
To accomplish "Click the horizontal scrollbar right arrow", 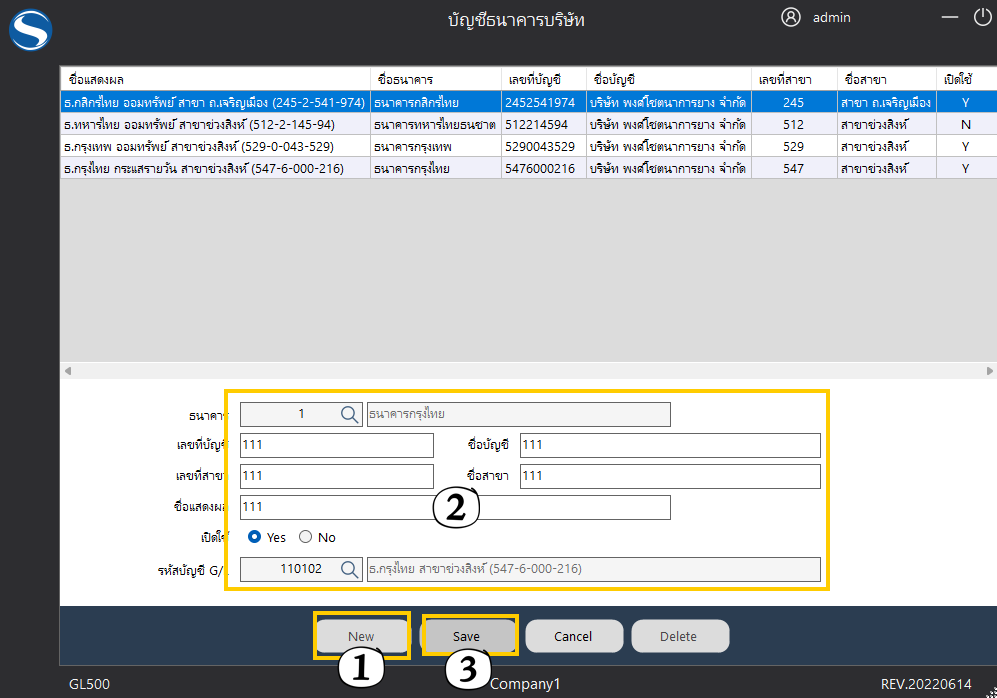I will click(989, 370).
